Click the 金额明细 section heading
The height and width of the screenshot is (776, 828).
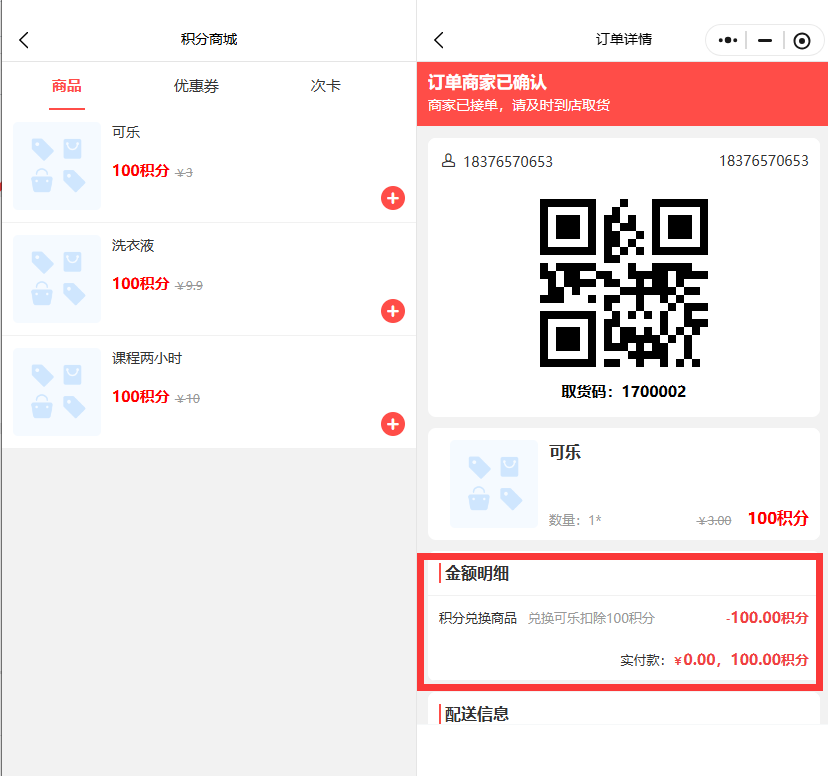(x=477, y=573)
